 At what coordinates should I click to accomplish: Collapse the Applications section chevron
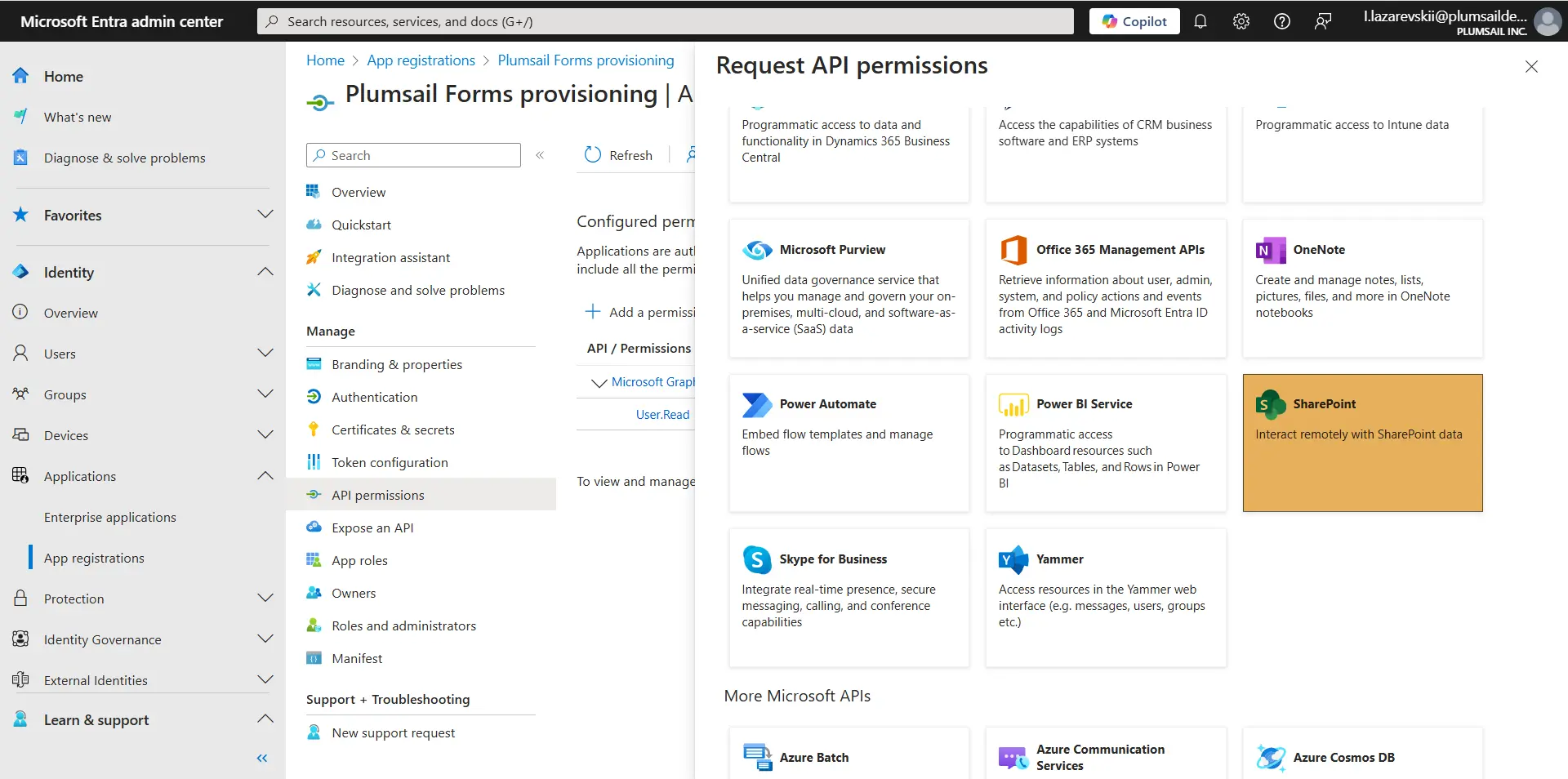click(x=265, y=475)
